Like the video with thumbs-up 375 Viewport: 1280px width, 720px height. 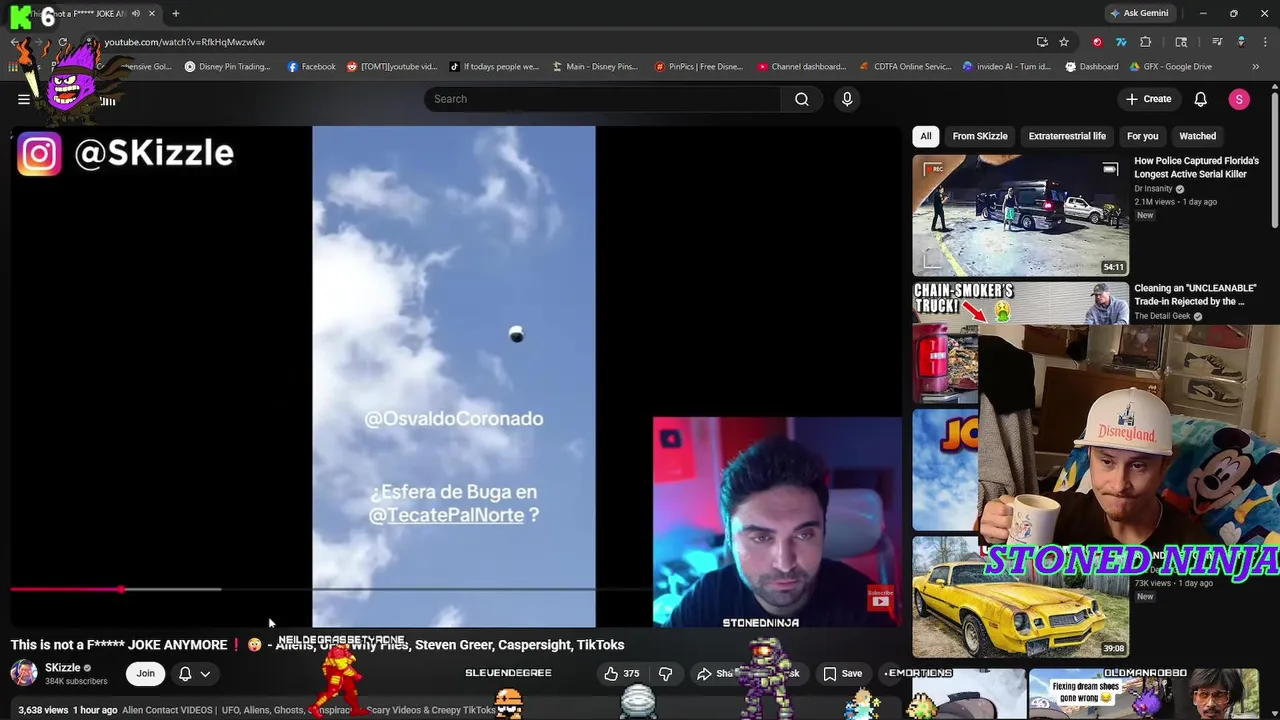(621, 674)
